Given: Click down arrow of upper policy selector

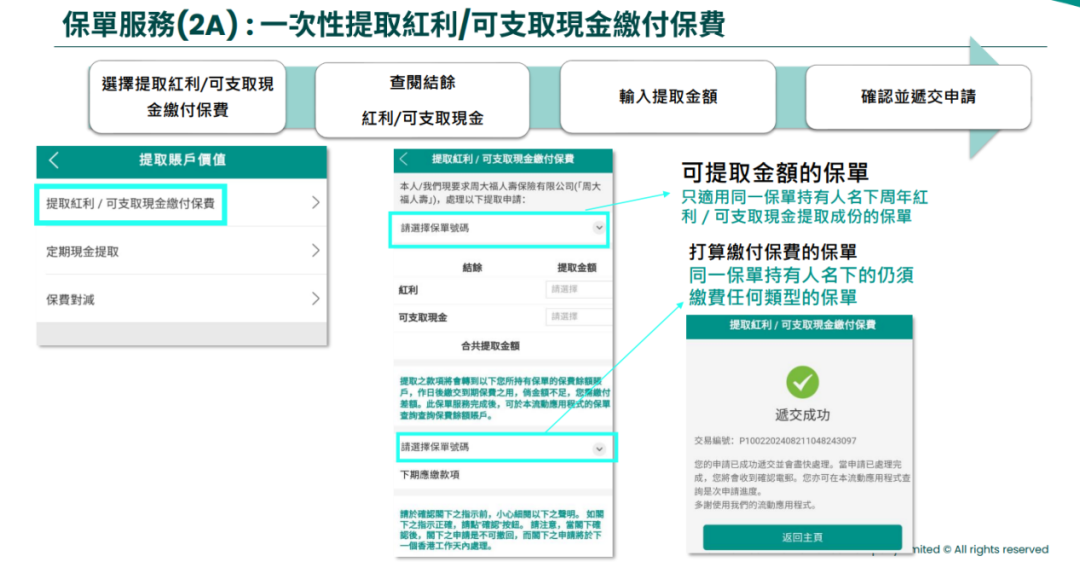Looking at the screenshot, I should 599,228.
